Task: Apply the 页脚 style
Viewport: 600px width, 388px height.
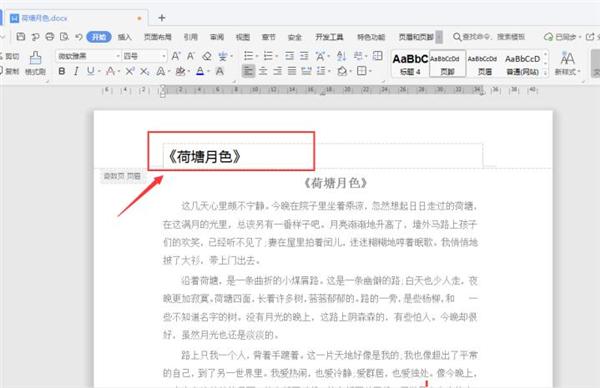Action: 447,64
